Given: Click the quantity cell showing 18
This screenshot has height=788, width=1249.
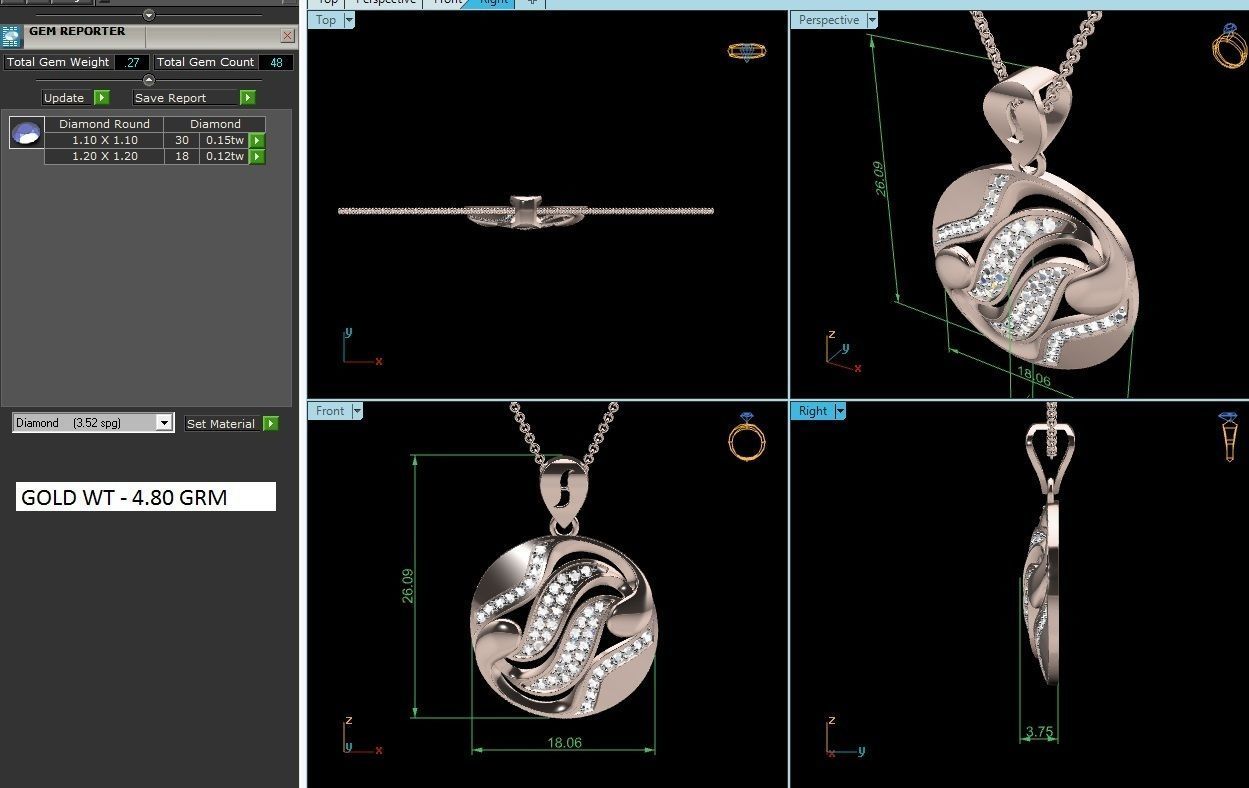Looking at the screenshot, I should pyautogui.click(x=182, y=156).
